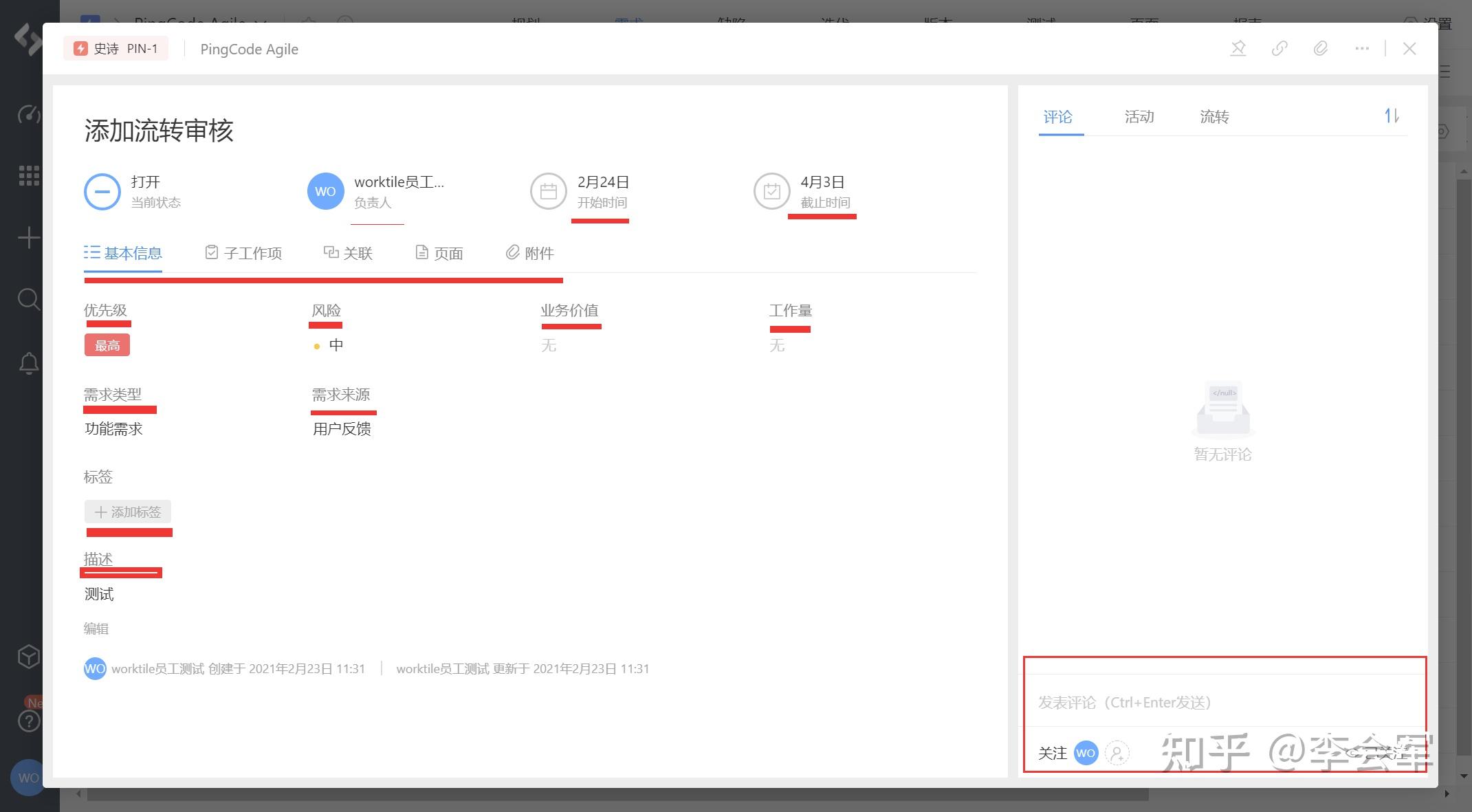Click the 编辑 link under description

[96, 628]
